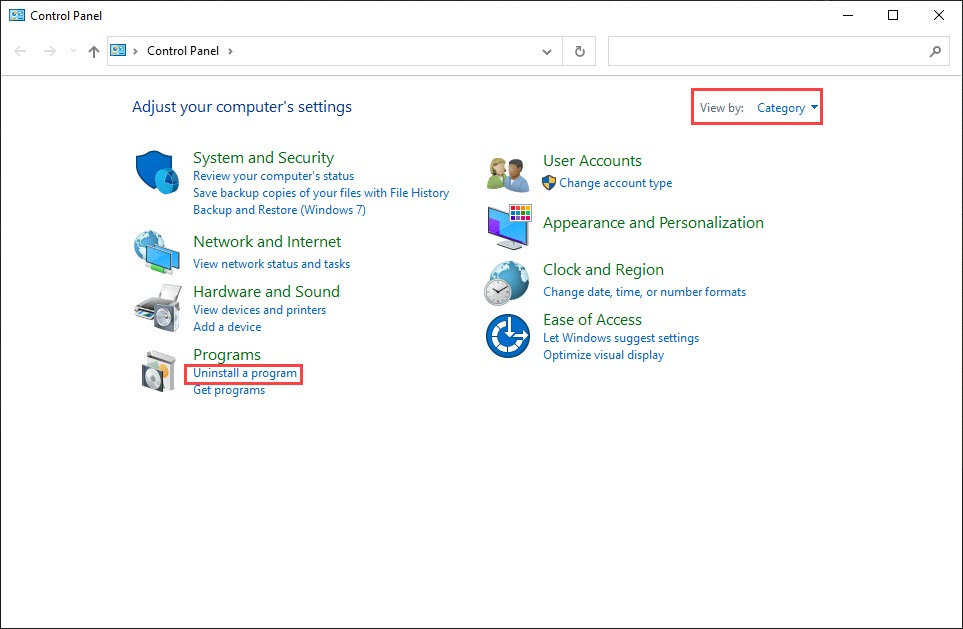The width and height of the screenshot is (963, 629).
Task: Open Ease of Access category heading
Action: click(592, 319)
